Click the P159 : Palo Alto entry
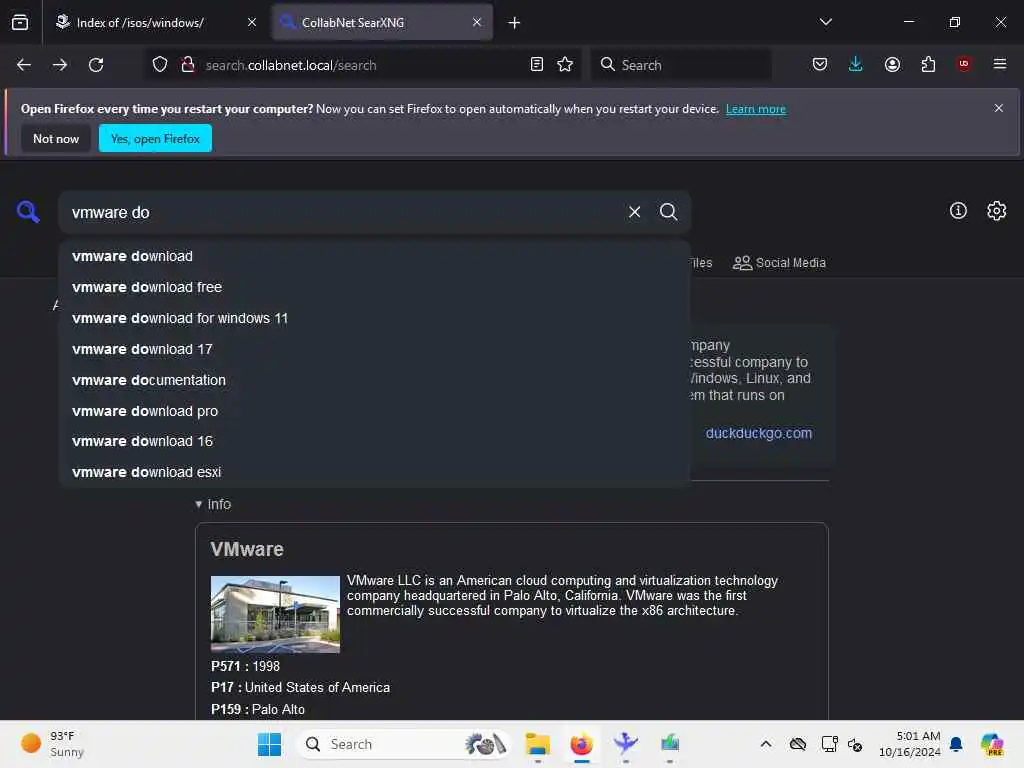Image resolution: width=1024 pixels, height=768 pixels. 258,709
